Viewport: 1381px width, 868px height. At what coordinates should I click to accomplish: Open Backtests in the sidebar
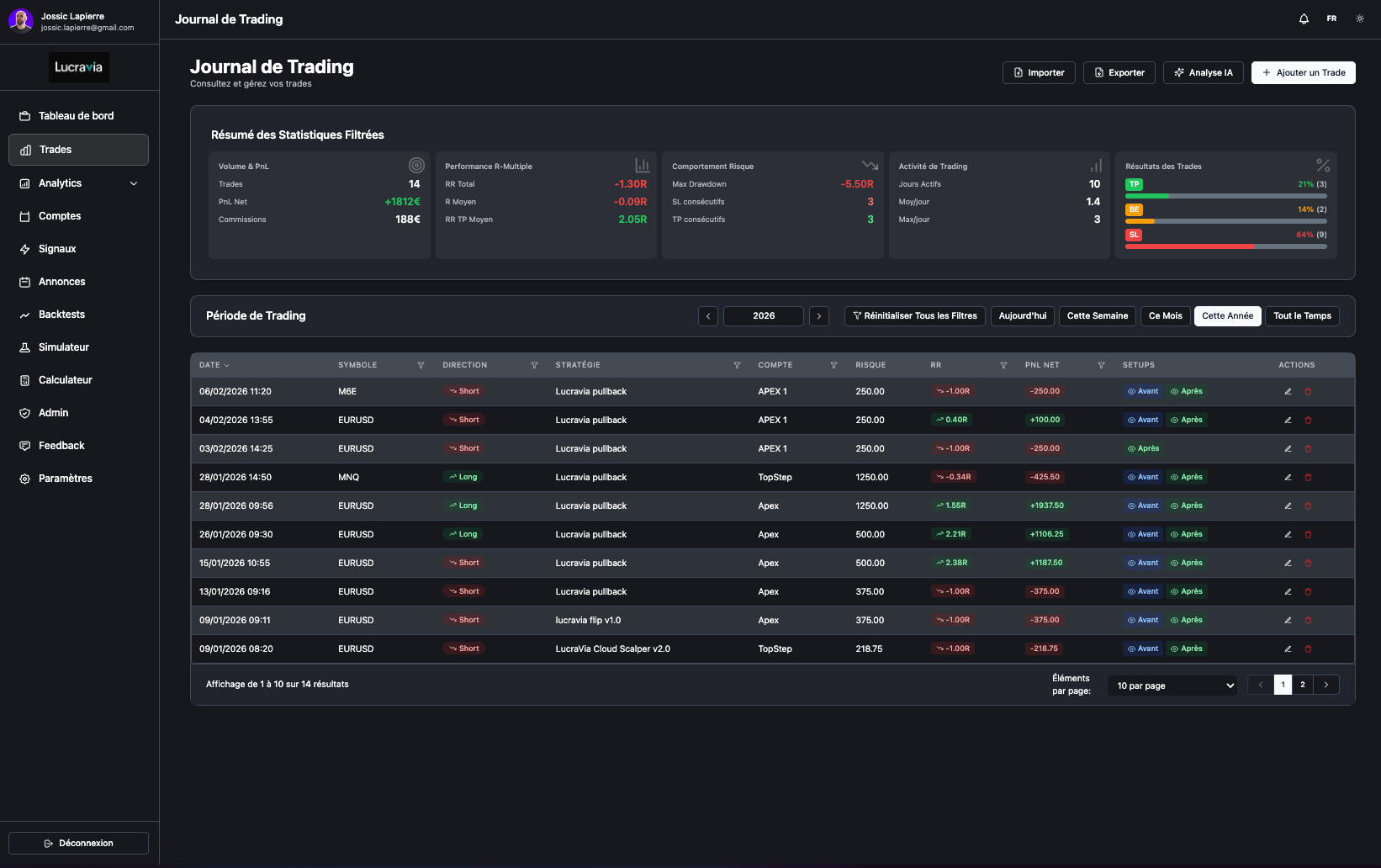tap(61, 315)
